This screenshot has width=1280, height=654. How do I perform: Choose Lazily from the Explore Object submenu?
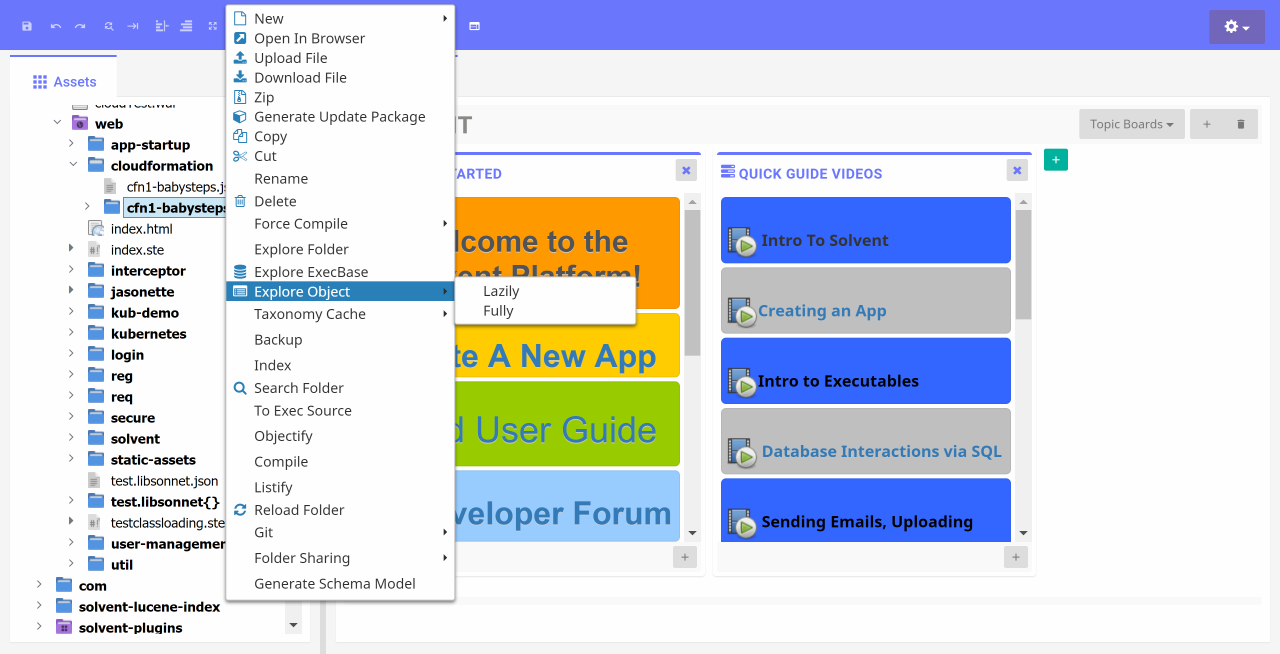point(501,291)
